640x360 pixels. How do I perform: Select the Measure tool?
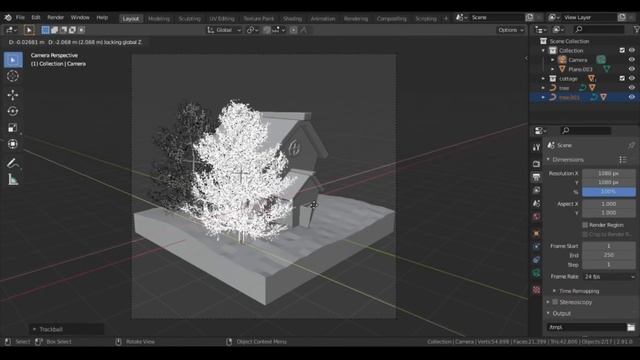[13, 180]
